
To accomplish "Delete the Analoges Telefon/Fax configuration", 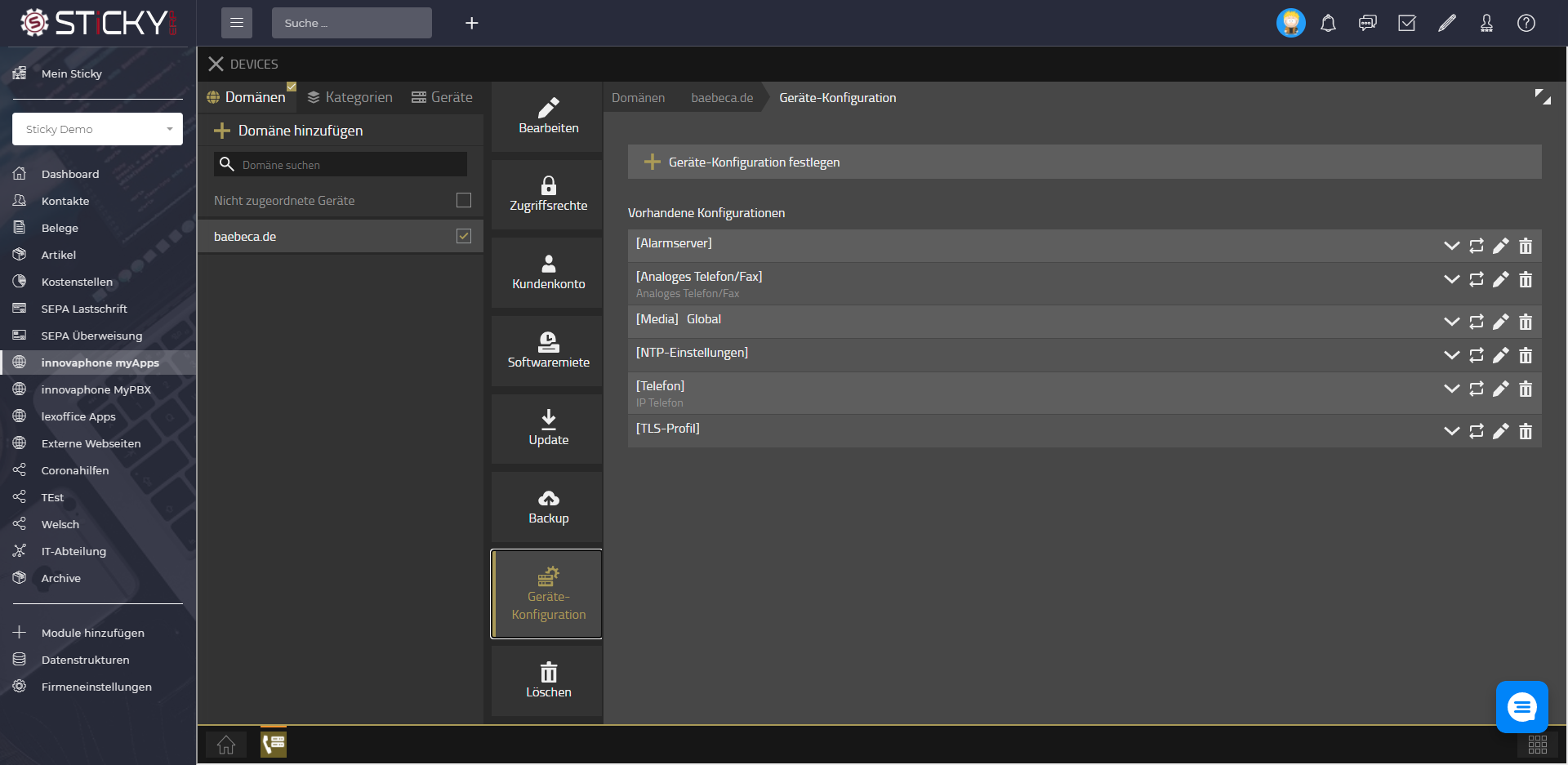I will 1526,279.
